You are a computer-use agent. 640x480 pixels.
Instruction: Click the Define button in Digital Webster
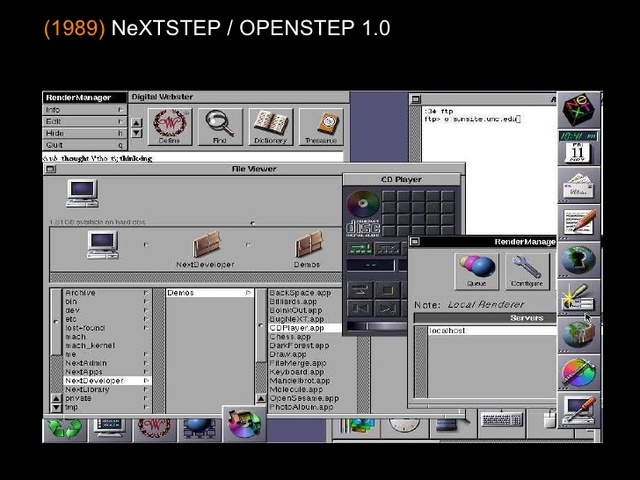click(169, 127)
